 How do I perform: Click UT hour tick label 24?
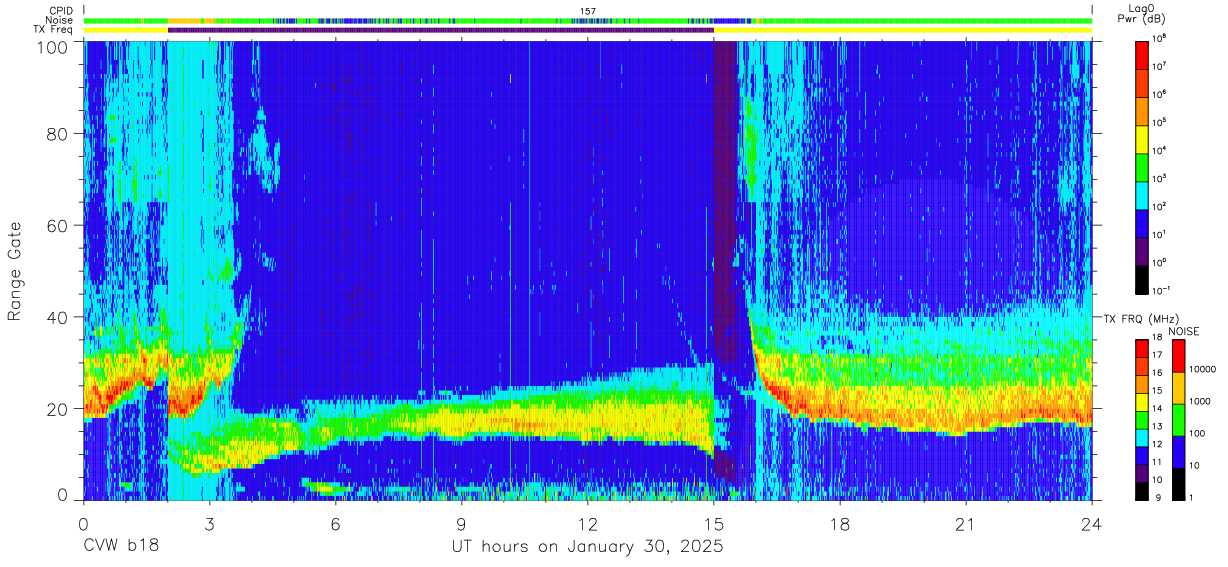pyautogui.click(x=1092, y=524)
